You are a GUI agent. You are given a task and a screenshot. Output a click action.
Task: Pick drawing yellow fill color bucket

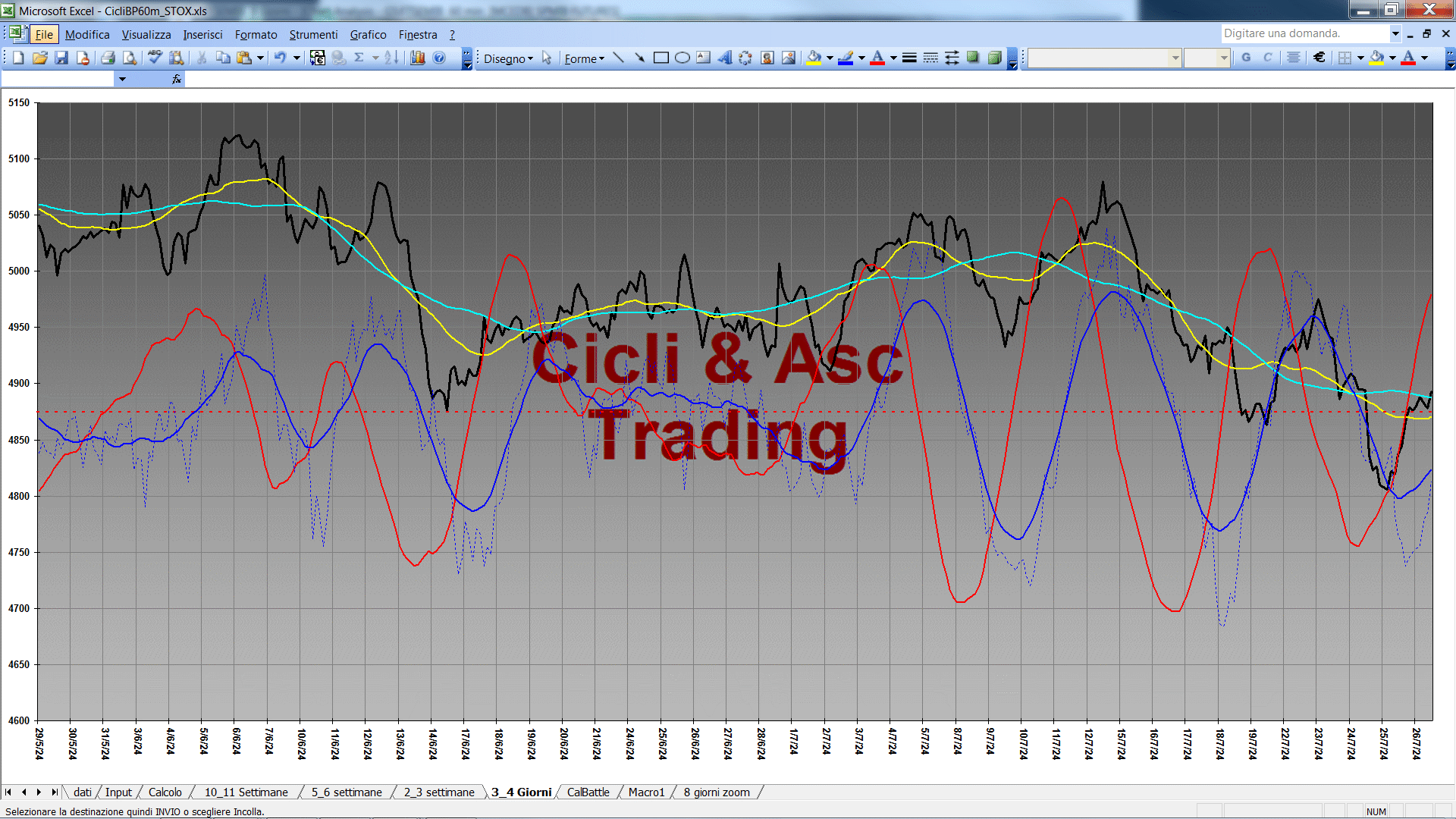tap(814, 58)
